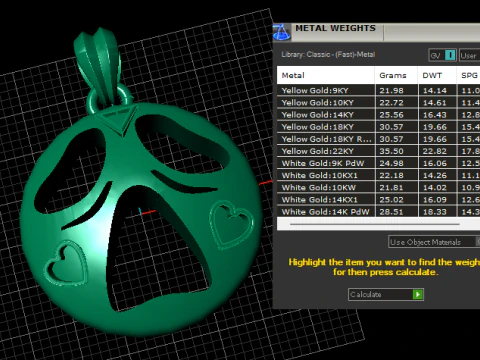Select the Yellow Gold:18KY R... row
The image size is (480, 360).
click(x=378, y=139)
